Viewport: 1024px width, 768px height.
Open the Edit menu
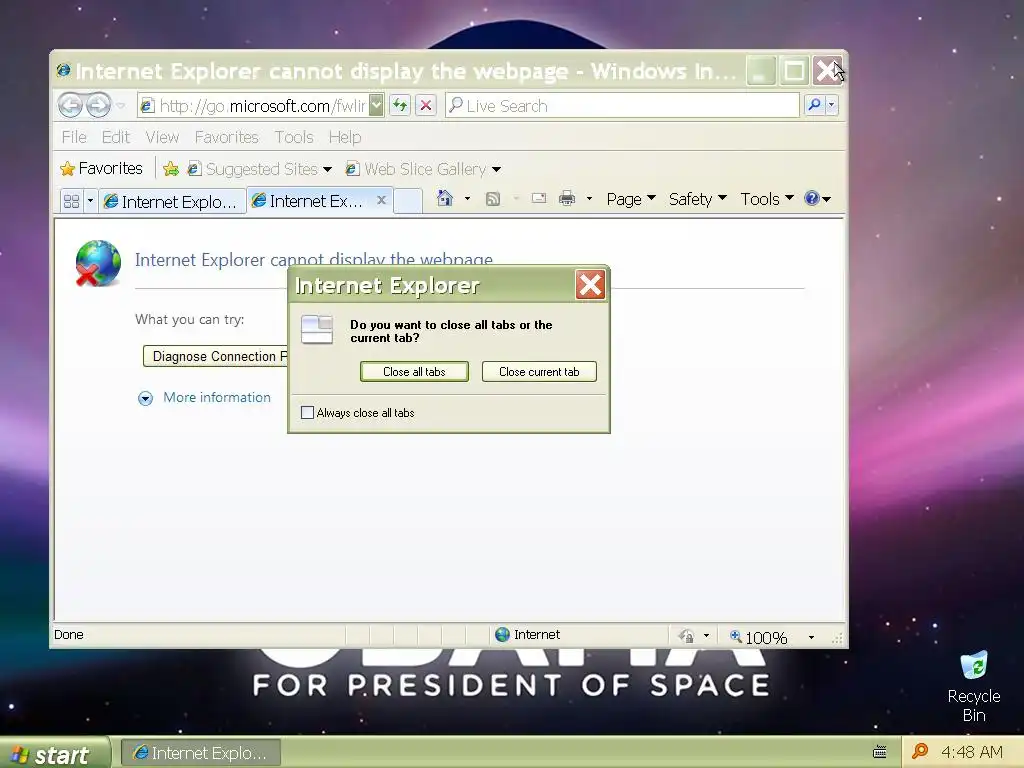pyautogui.click(x=116, y=137)
